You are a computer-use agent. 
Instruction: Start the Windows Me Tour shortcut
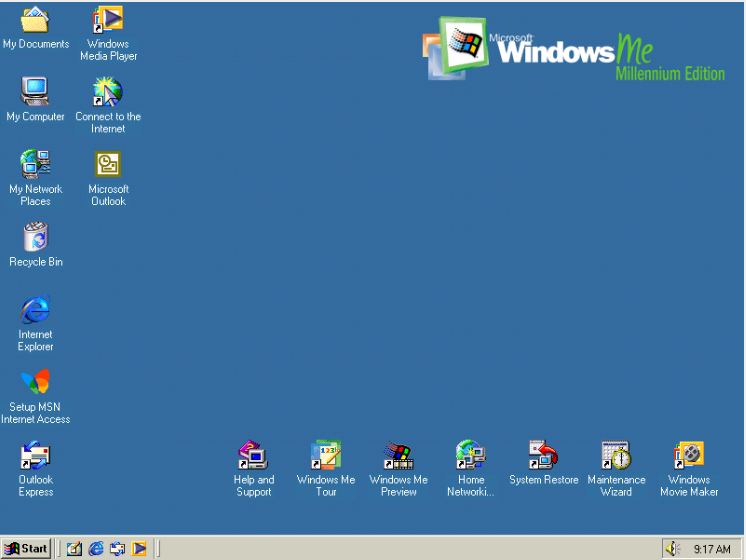point(326,455)
